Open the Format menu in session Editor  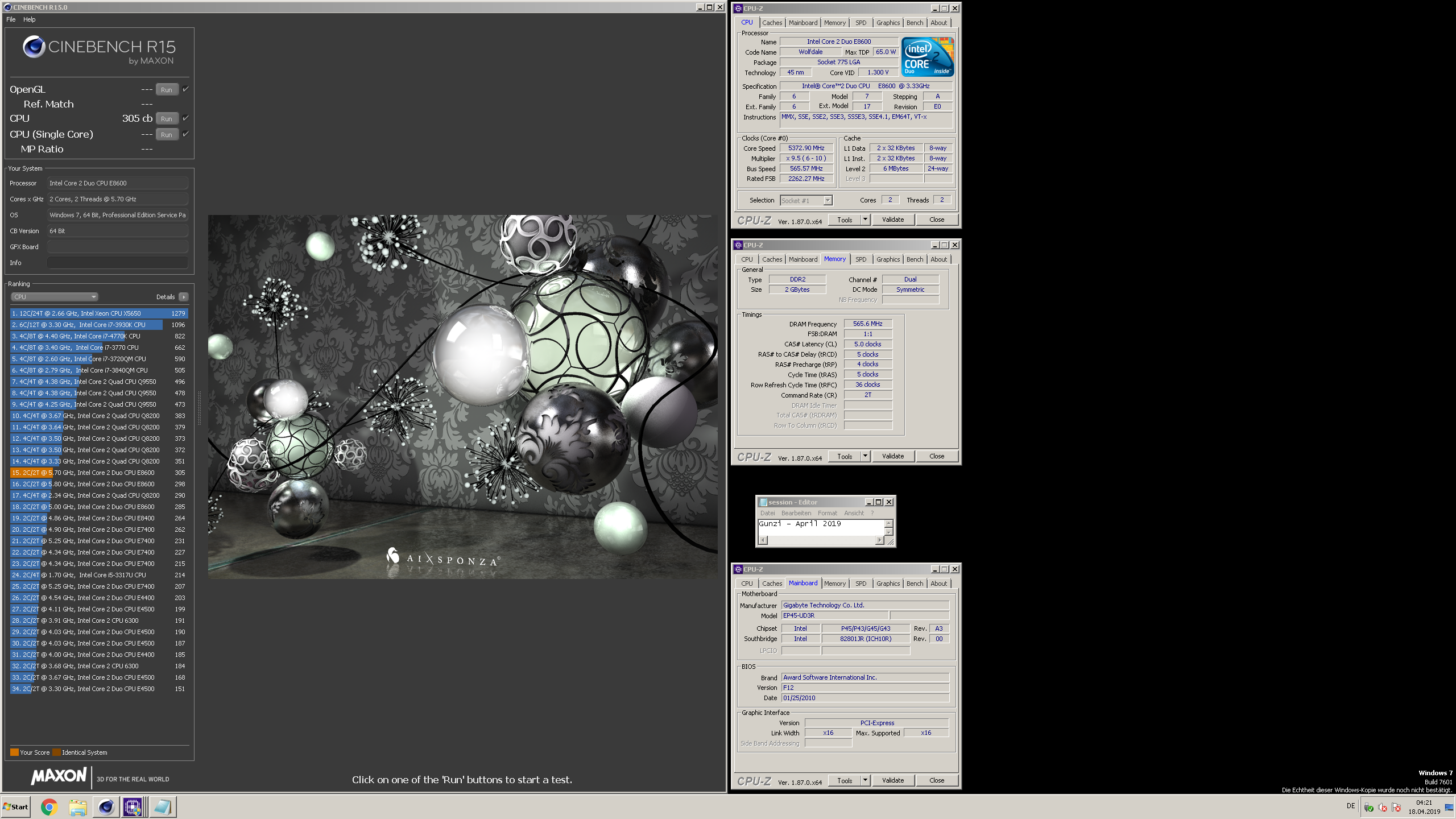828,513
